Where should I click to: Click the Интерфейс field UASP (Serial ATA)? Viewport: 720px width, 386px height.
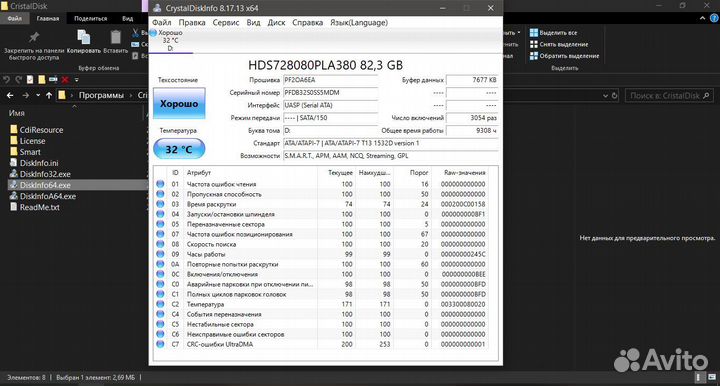pos(330,105)
